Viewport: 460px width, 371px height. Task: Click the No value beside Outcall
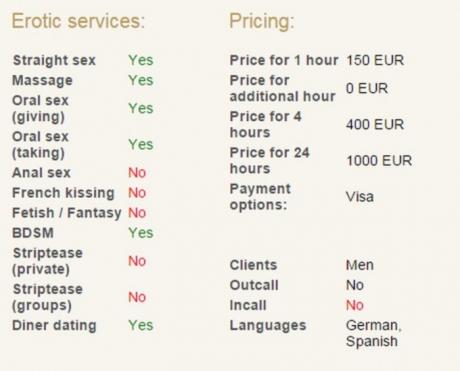click(355, 285)
